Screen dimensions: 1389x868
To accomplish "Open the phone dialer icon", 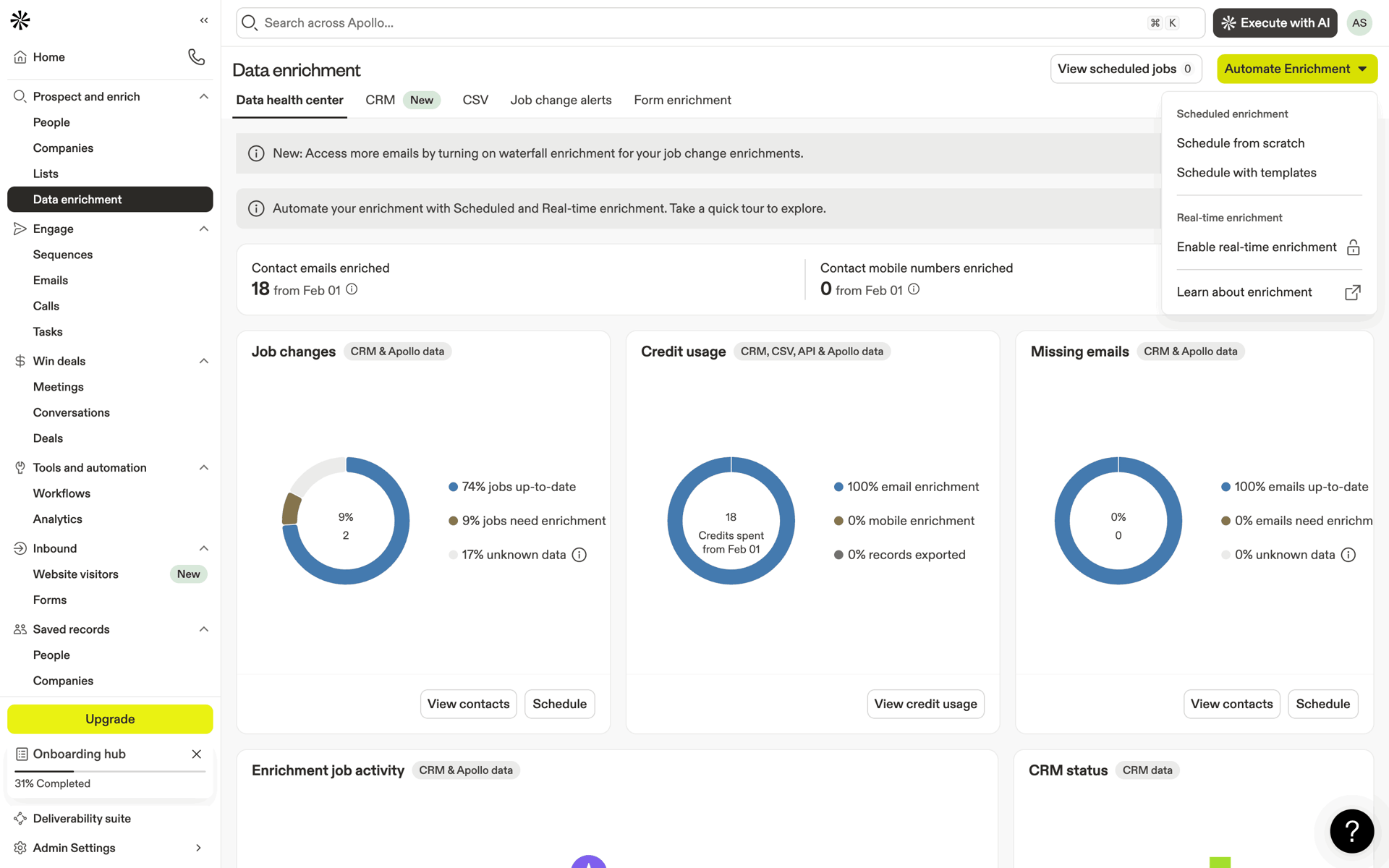I will click(196, 56).
